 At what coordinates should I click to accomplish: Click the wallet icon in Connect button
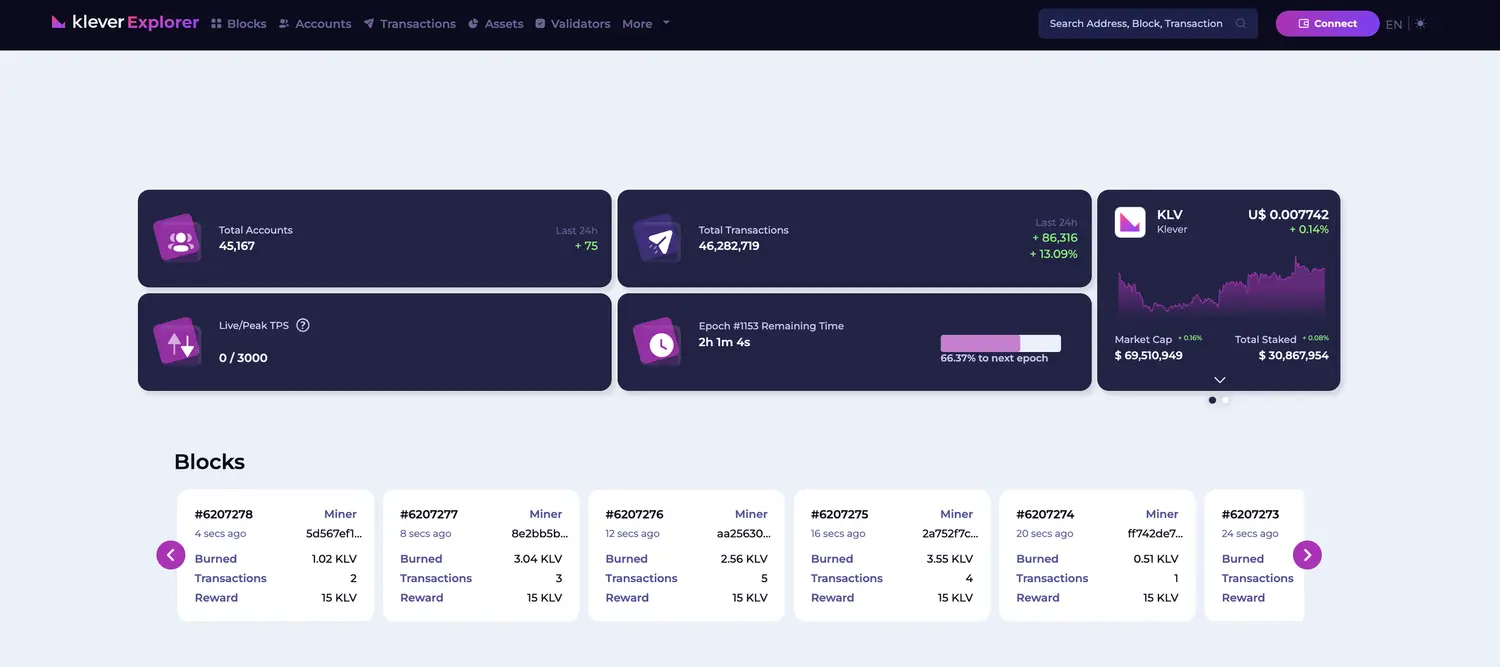1303,23
